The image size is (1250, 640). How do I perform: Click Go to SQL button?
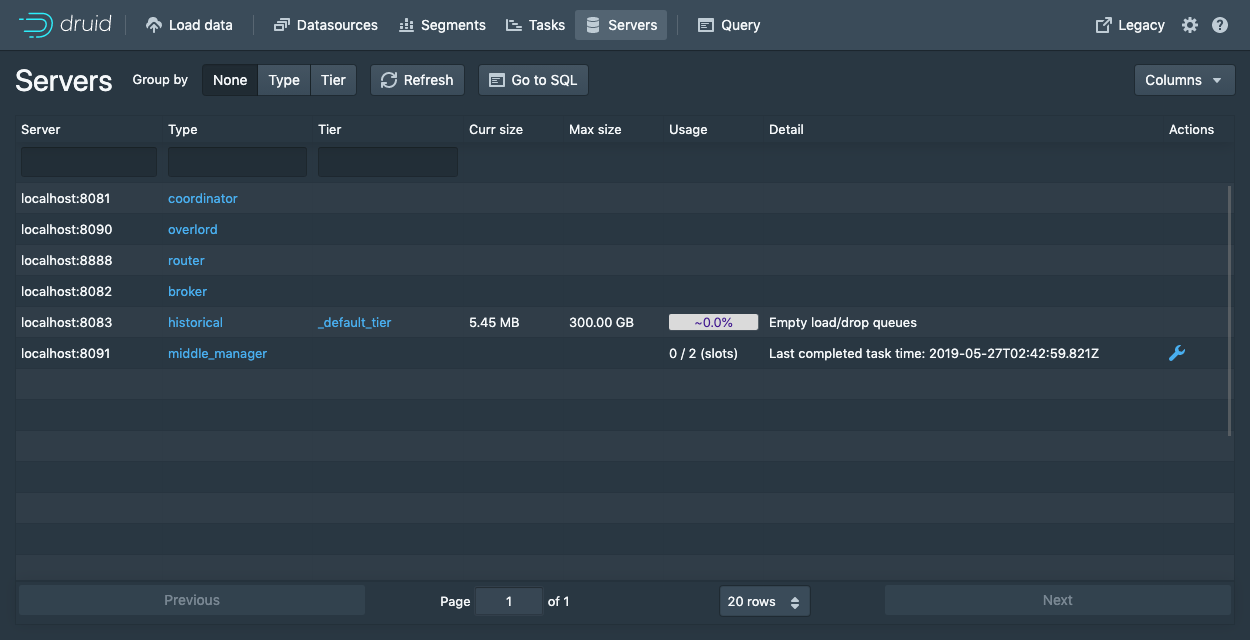533,80
